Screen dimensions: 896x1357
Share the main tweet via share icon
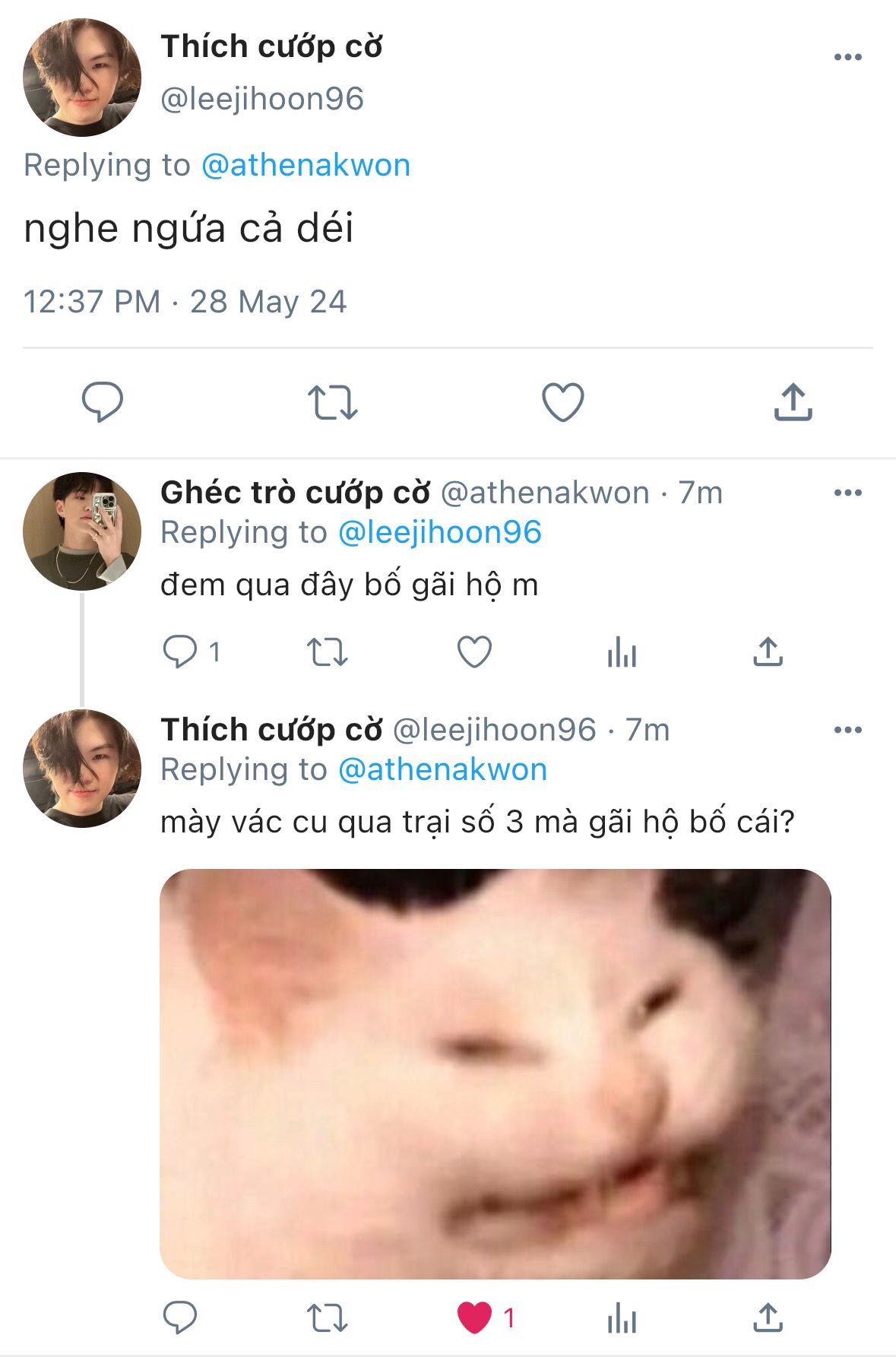pyautogui.click(x=793, y=401)
